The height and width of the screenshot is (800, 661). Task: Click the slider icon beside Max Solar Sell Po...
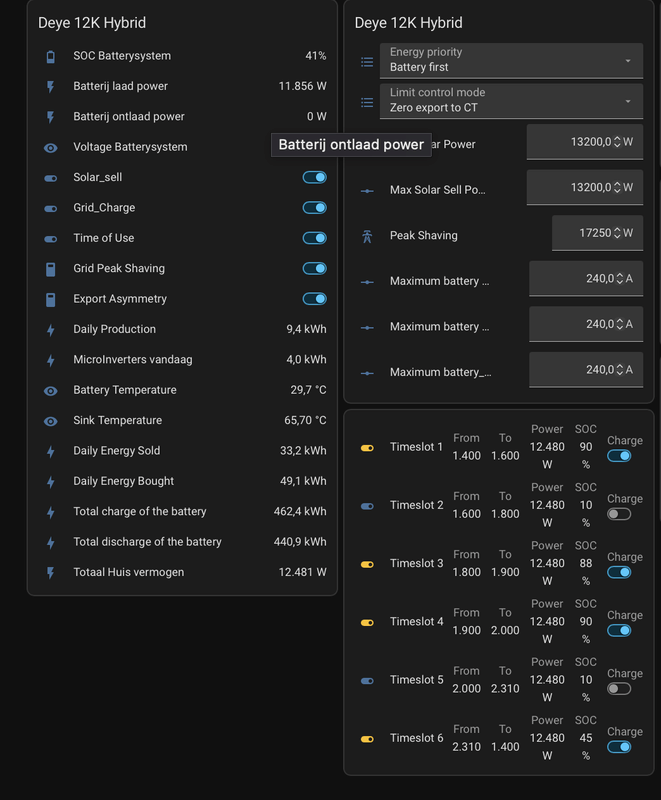(x=367, y=191)
